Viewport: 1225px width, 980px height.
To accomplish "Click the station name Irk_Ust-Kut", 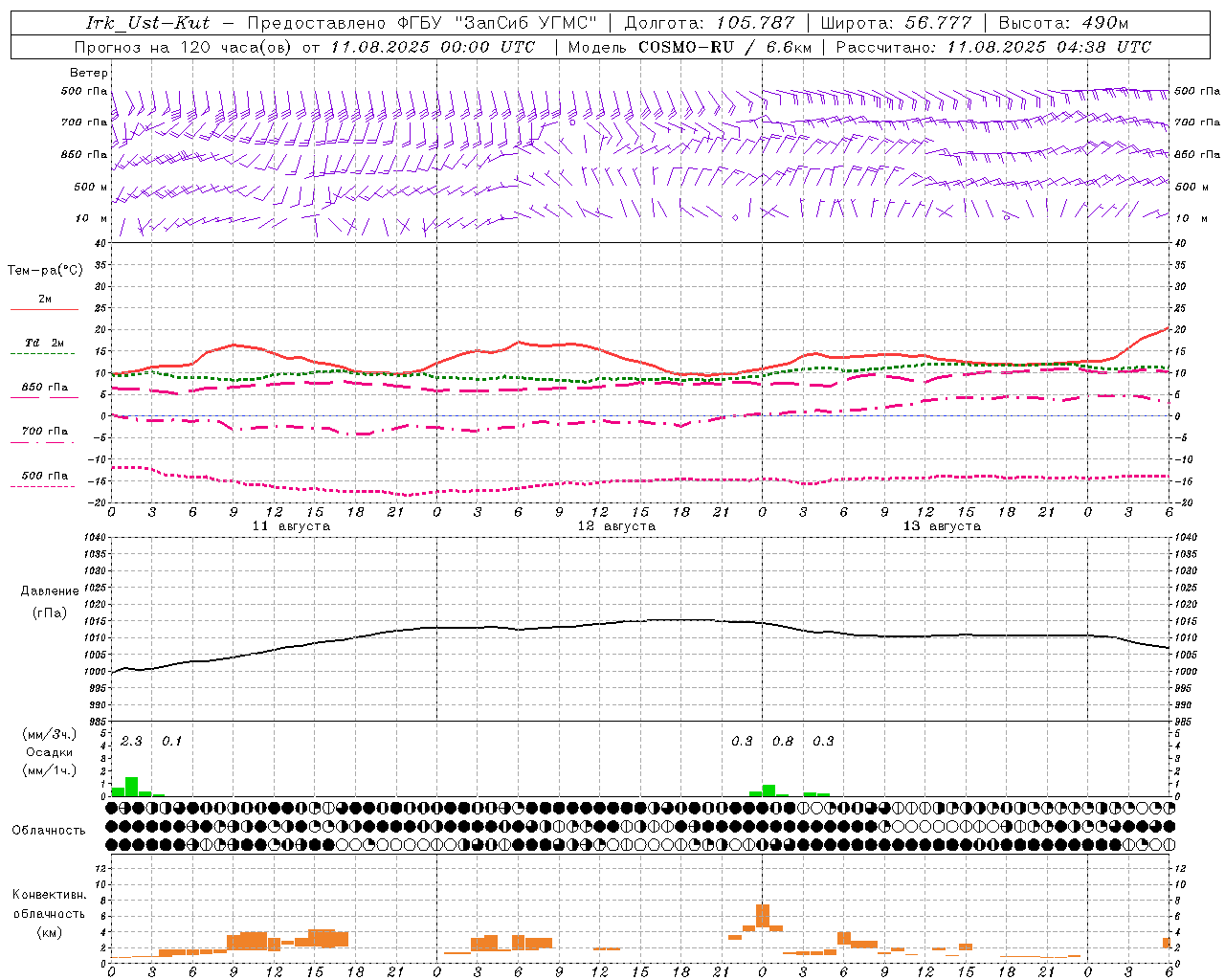I will tap(147, 23).
